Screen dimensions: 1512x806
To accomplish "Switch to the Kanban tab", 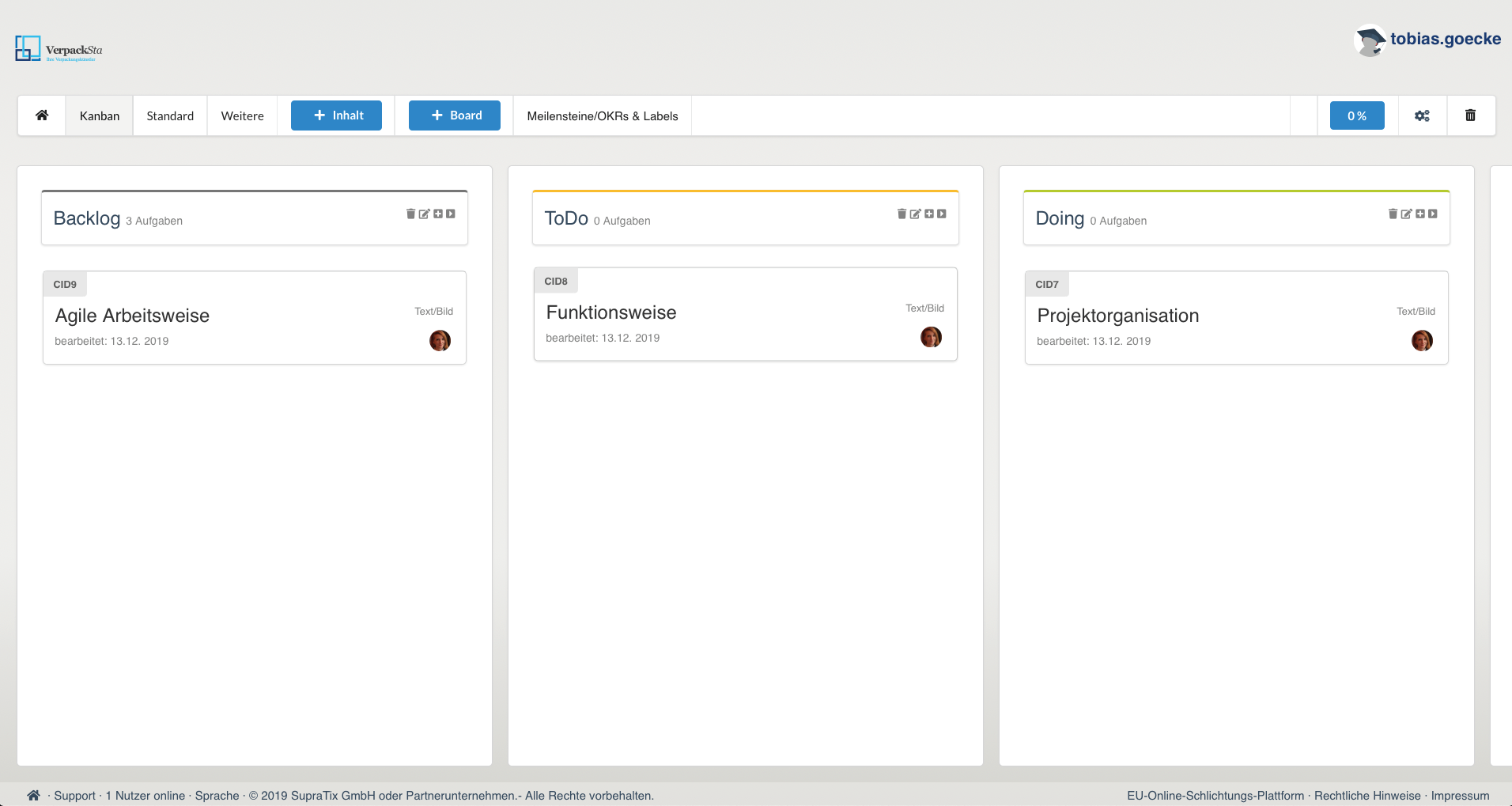I will click(x=100, y=115).
